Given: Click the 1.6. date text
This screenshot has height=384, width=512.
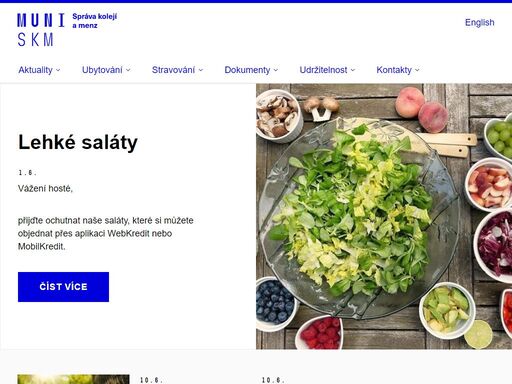Looking at the screenshot, I should pos(27,173).
